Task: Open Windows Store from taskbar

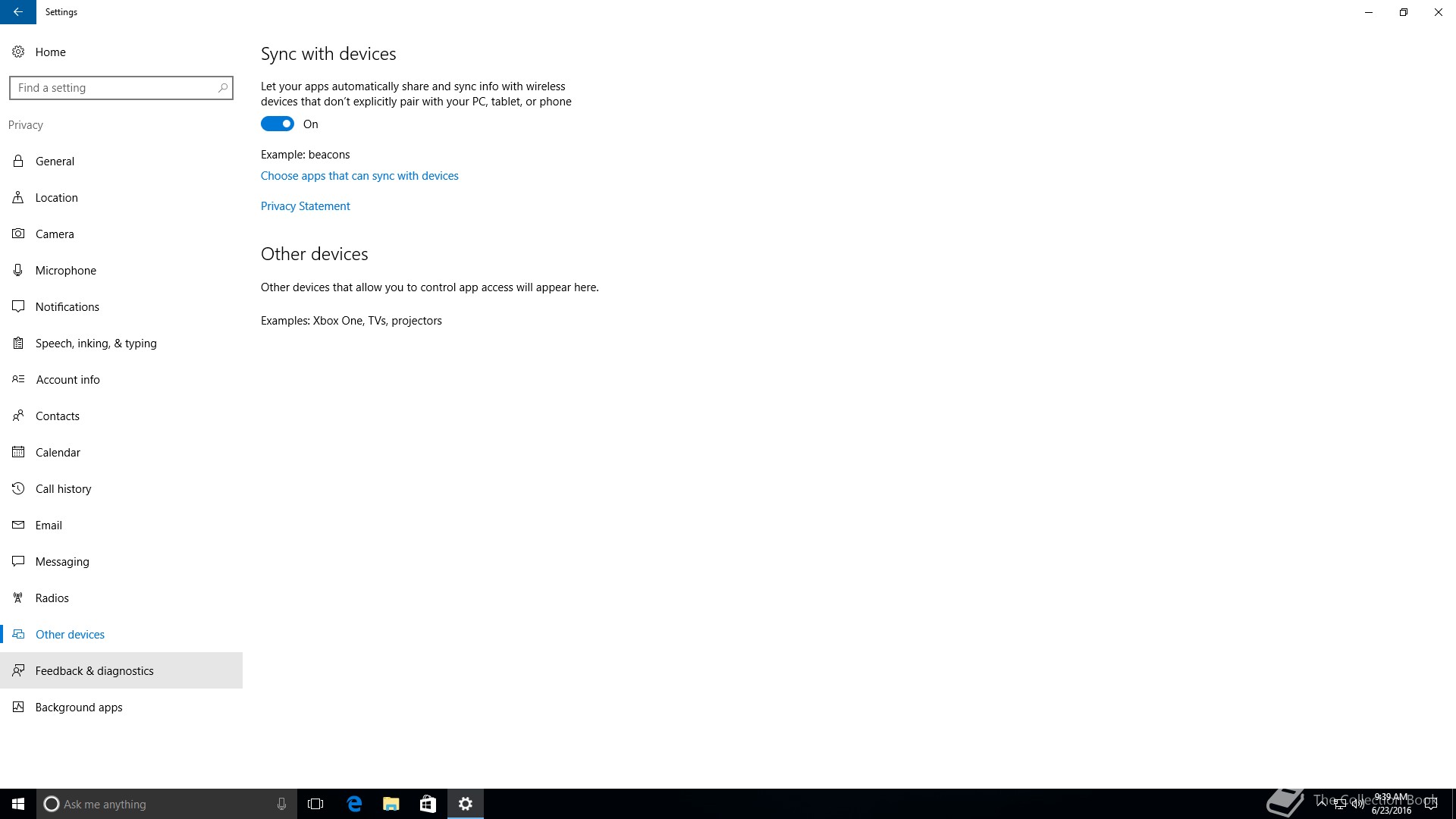Action: 428,804
